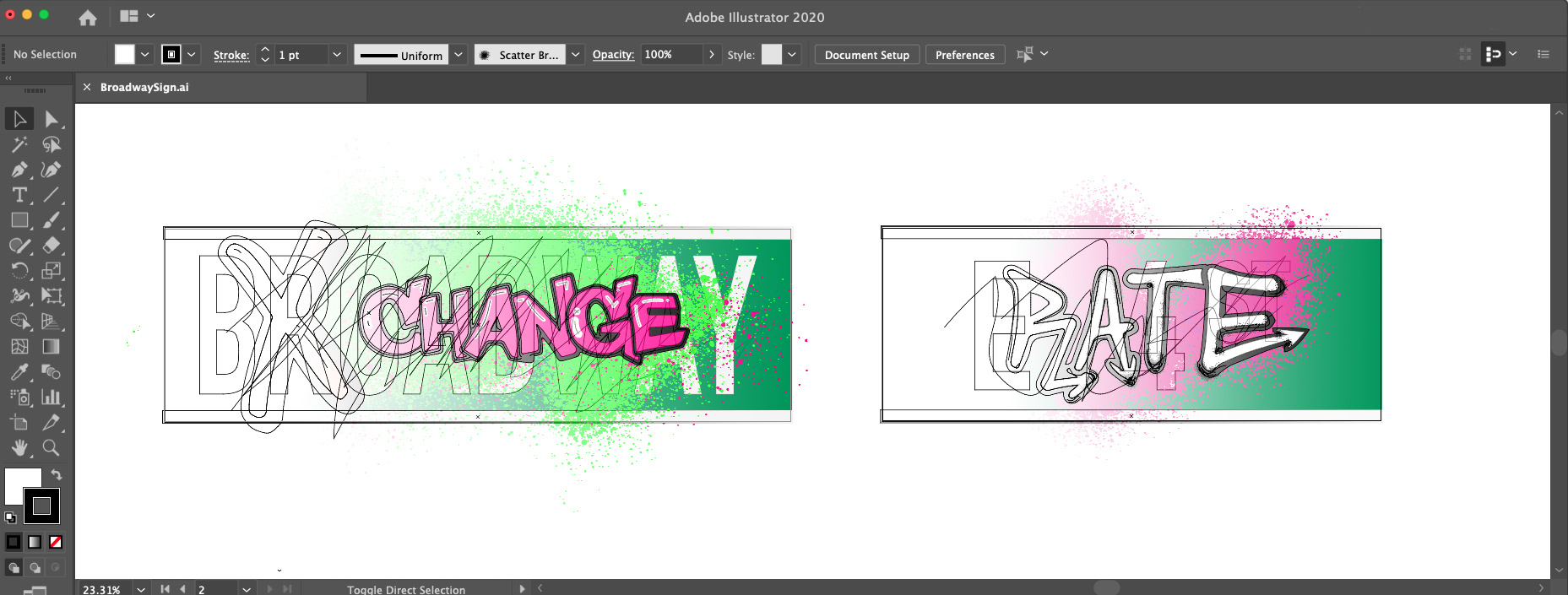Expand the Opacity value flyout arrow
The image size is (1568, 595).
click(x=712, y=54)
